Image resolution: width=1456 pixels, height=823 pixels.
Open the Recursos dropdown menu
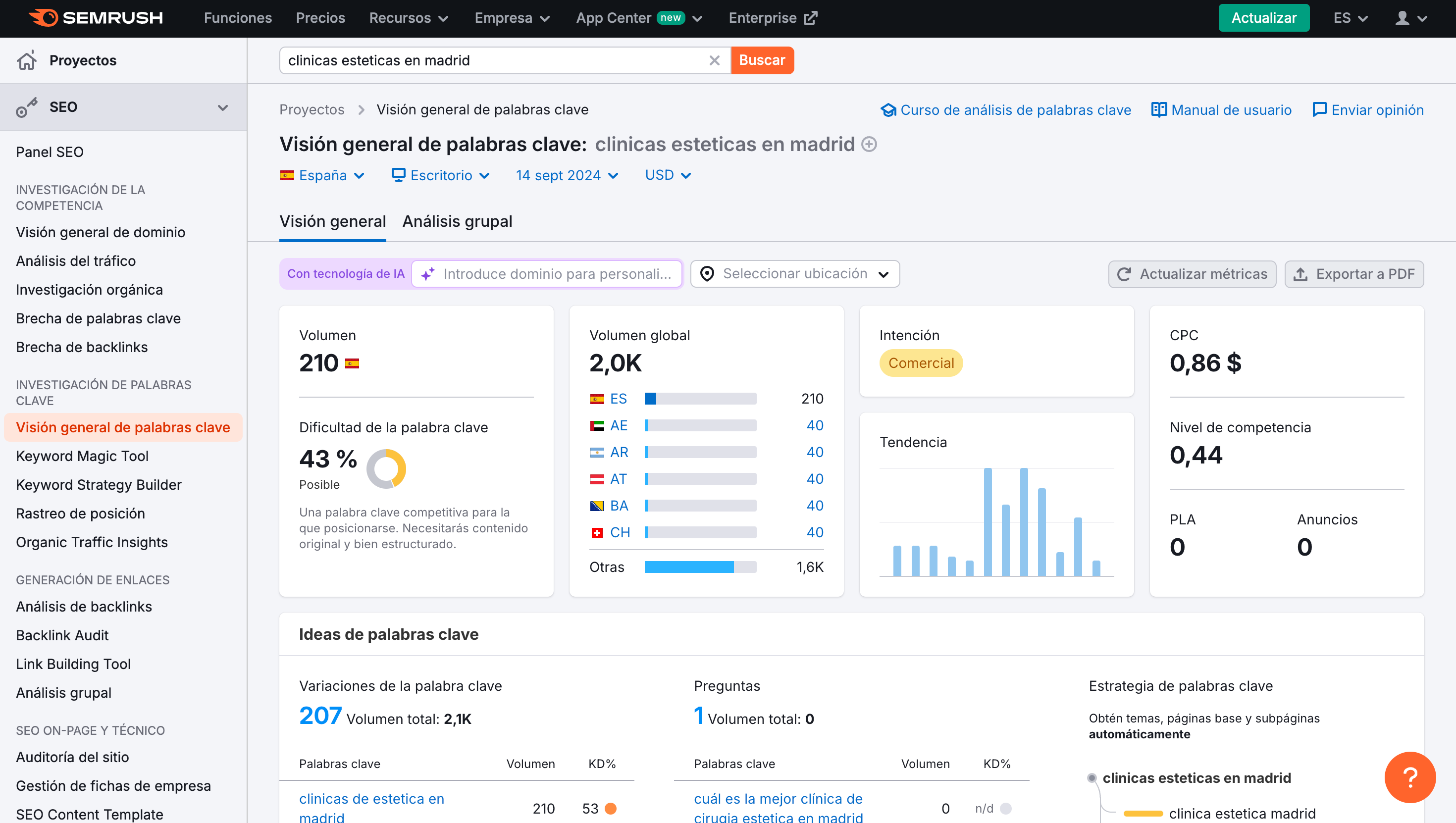[x=408, y=18]
